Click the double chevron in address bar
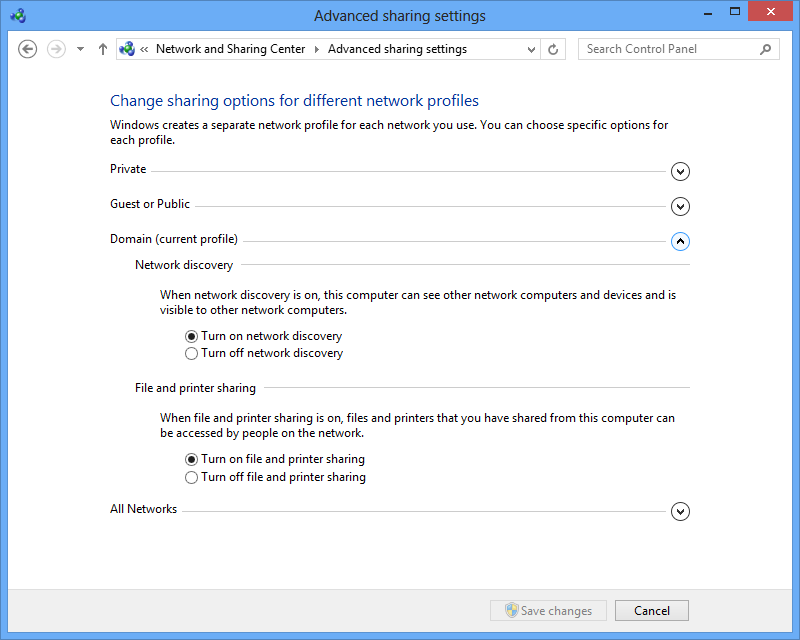The height and width of the screenshot is (640, 800). point(144,49)
